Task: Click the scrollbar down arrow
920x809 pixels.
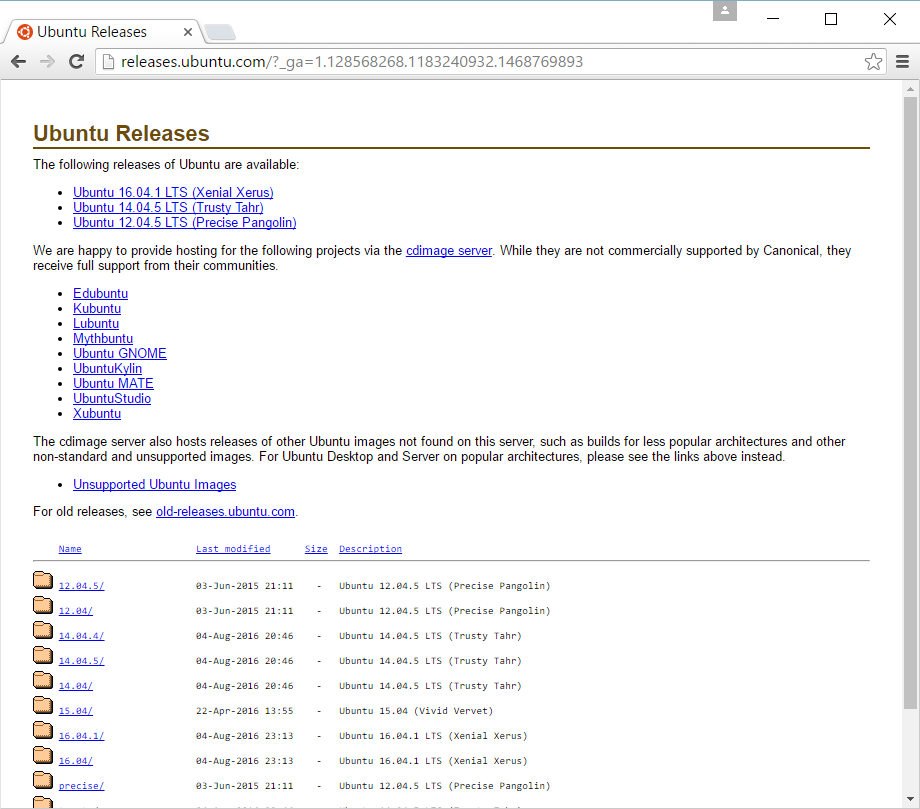Action: [x=910, y=799]
